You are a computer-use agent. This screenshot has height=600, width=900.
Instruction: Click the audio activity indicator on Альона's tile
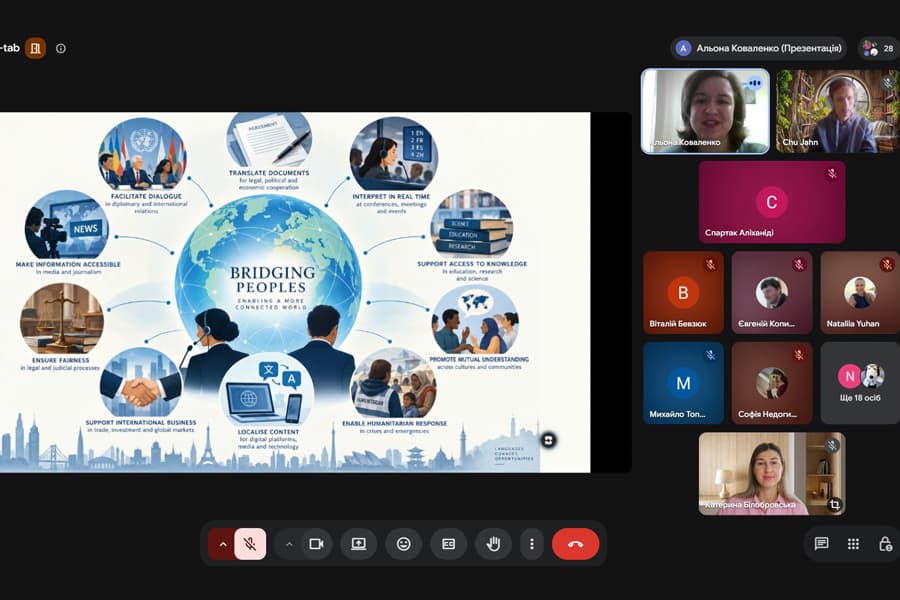tap(754, 84)
